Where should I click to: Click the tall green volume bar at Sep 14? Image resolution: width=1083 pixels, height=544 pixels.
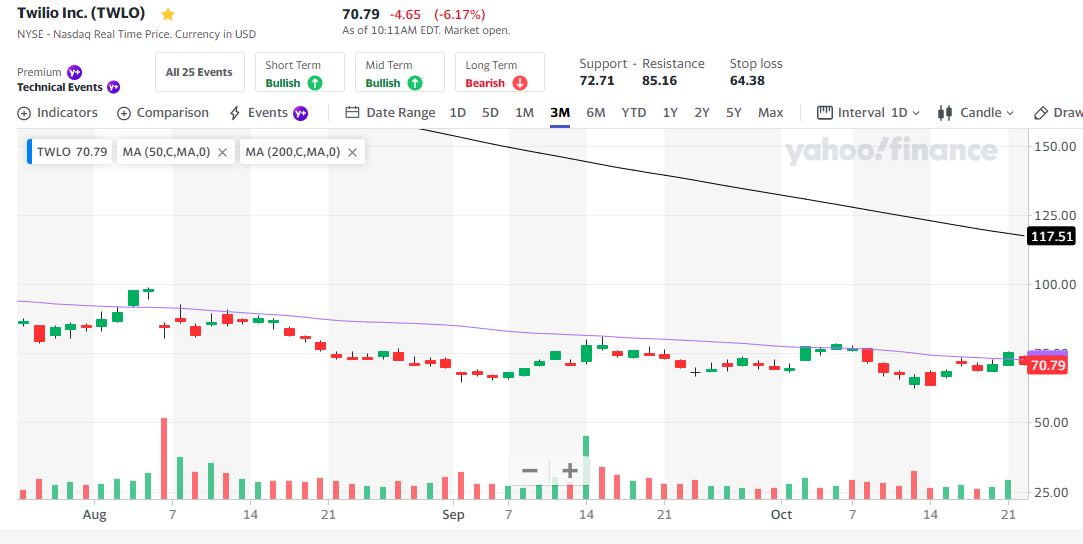click(586, 467)
